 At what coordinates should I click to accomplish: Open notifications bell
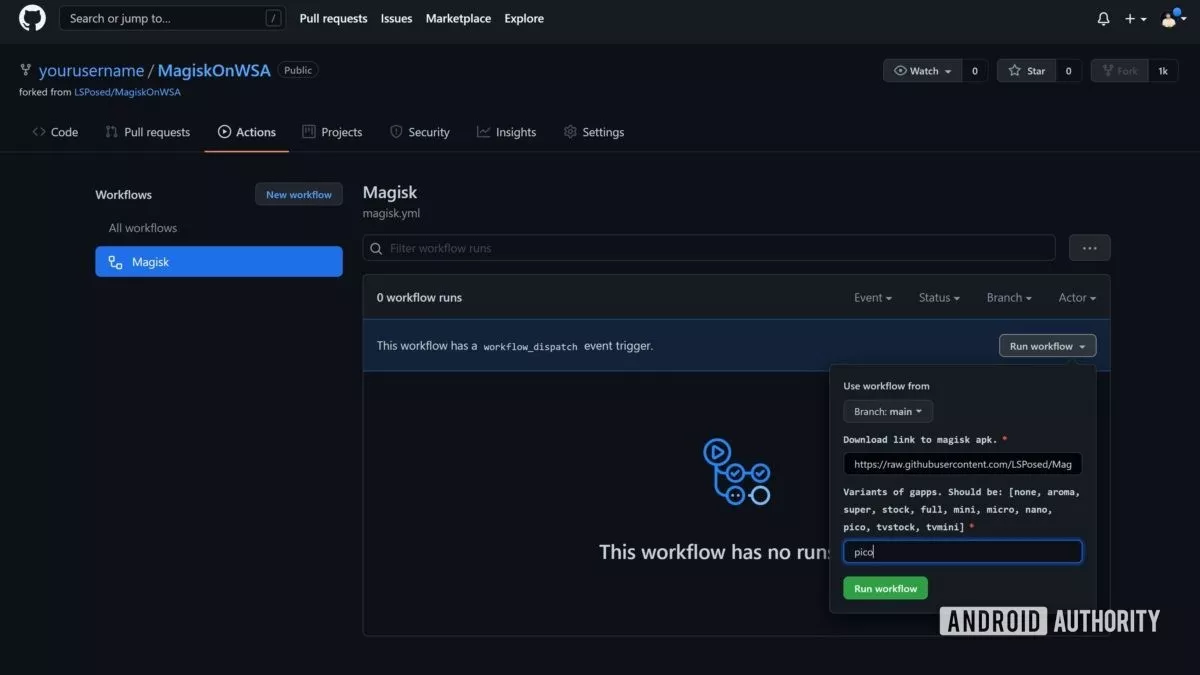tap(1104, 19)
